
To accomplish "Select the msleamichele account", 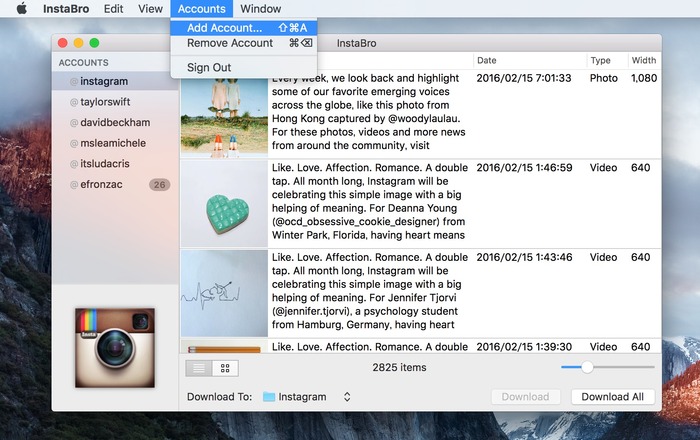I will pyautogui.click(x=115, y=143).
